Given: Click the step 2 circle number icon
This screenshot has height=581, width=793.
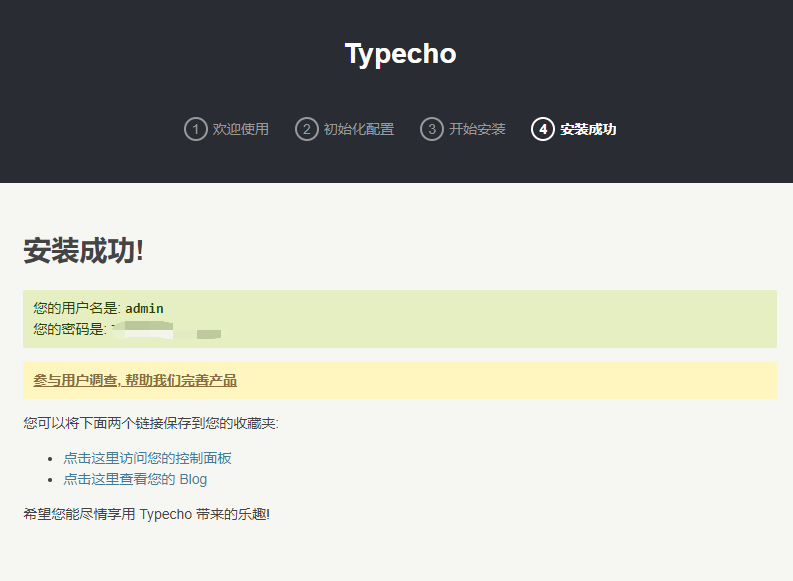Looking at the screenshot, I should tap(306, 129).
